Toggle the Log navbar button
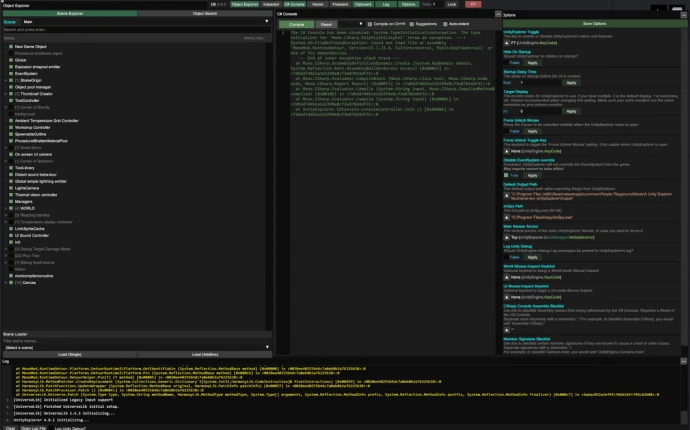690x430 pixels. pyautogui.click(x=386, y=4)
